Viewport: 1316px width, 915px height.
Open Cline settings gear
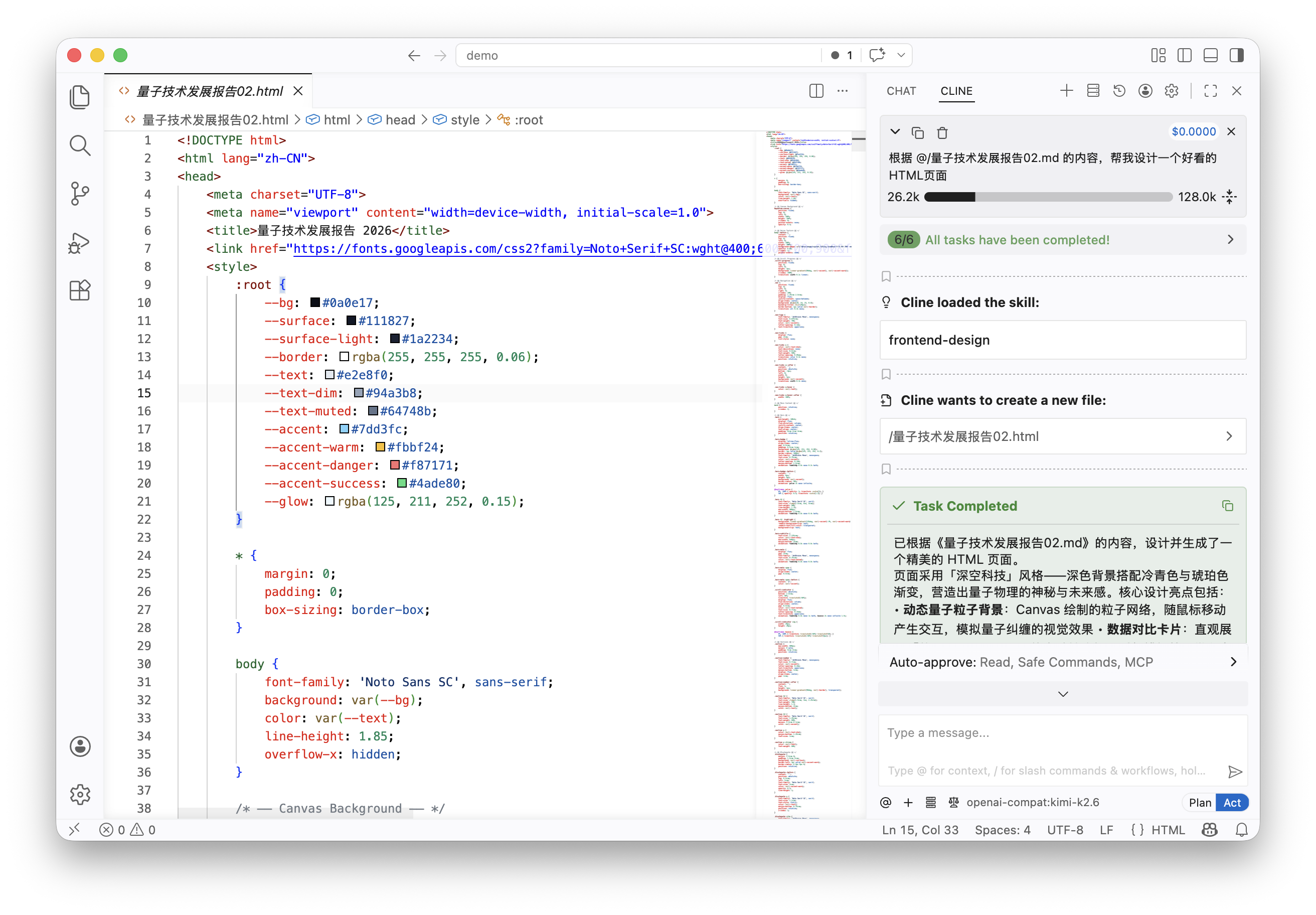[1171, 91]
